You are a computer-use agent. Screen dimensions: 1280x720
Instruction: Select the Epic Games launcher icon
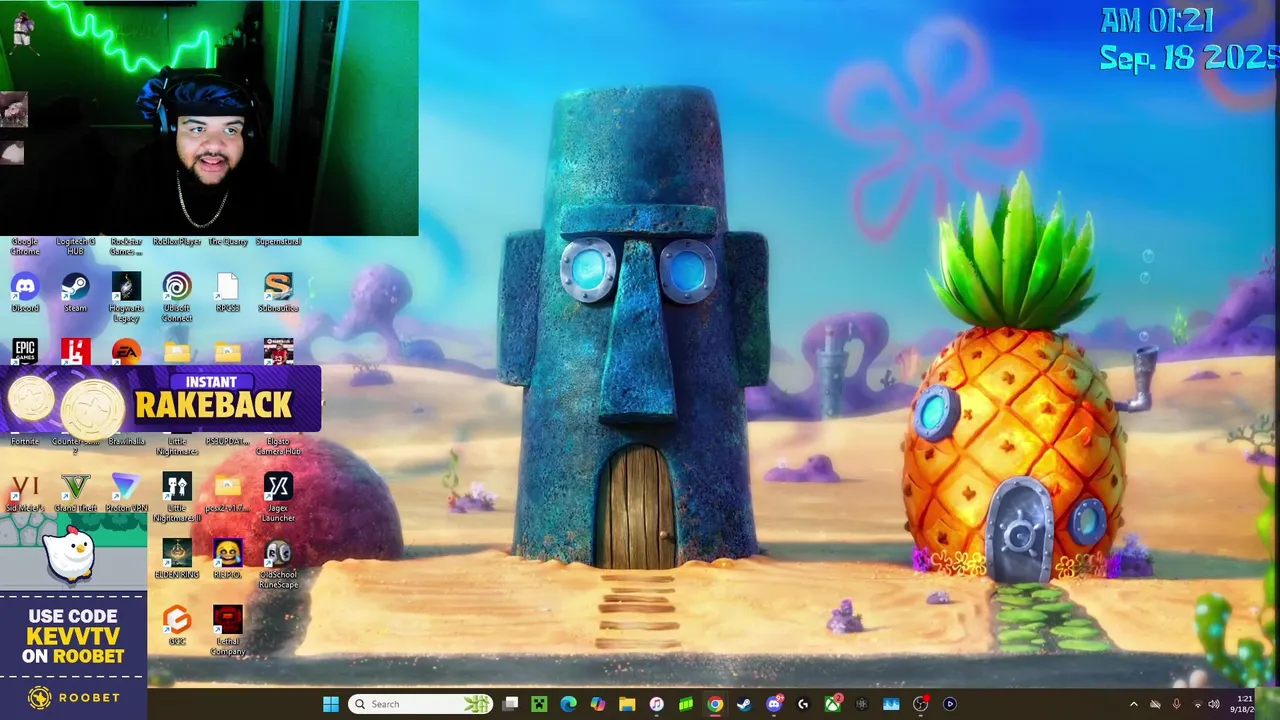pos(25,352)
